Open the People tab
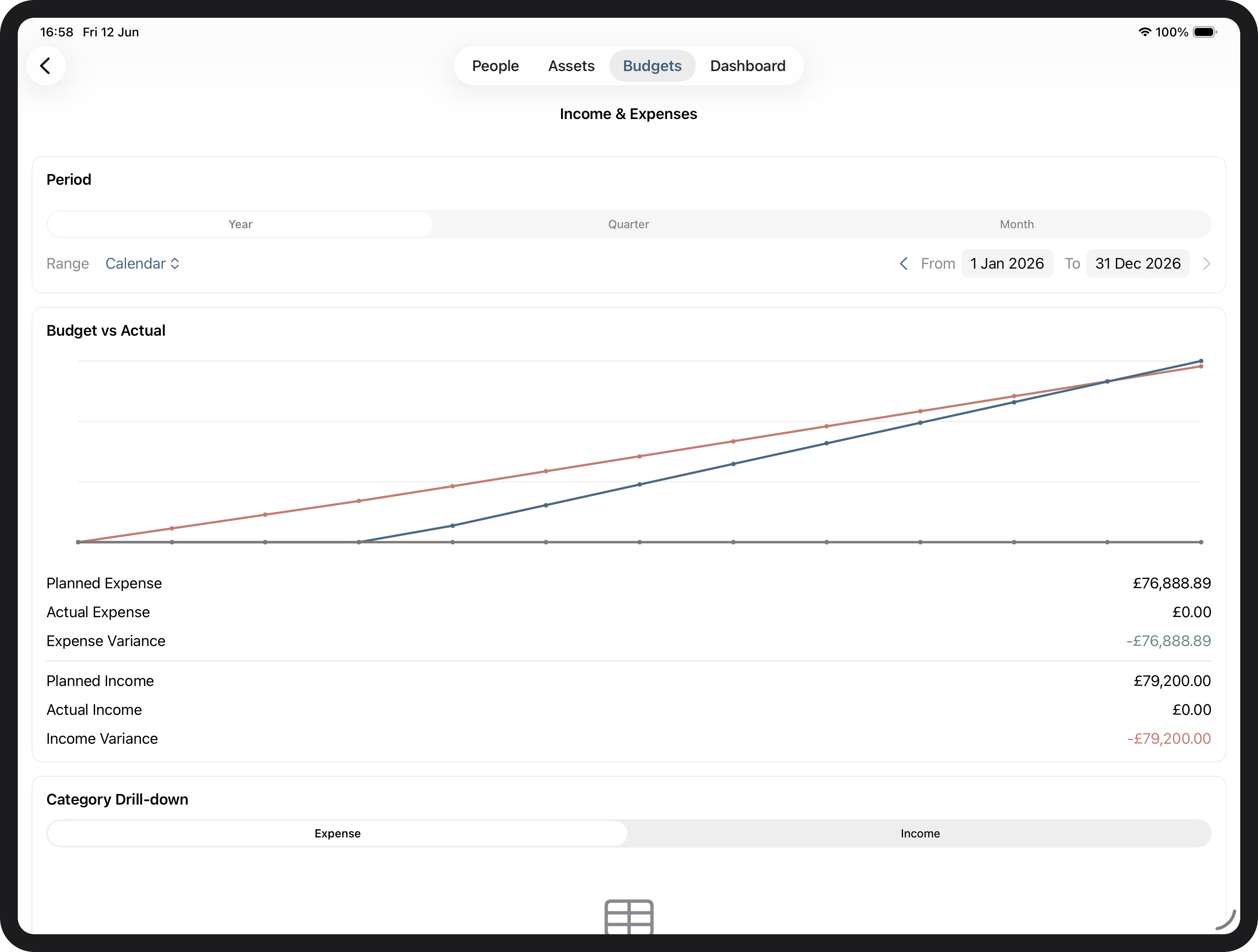The height and width of the screenshot is (952, 1258). [495, 66]
